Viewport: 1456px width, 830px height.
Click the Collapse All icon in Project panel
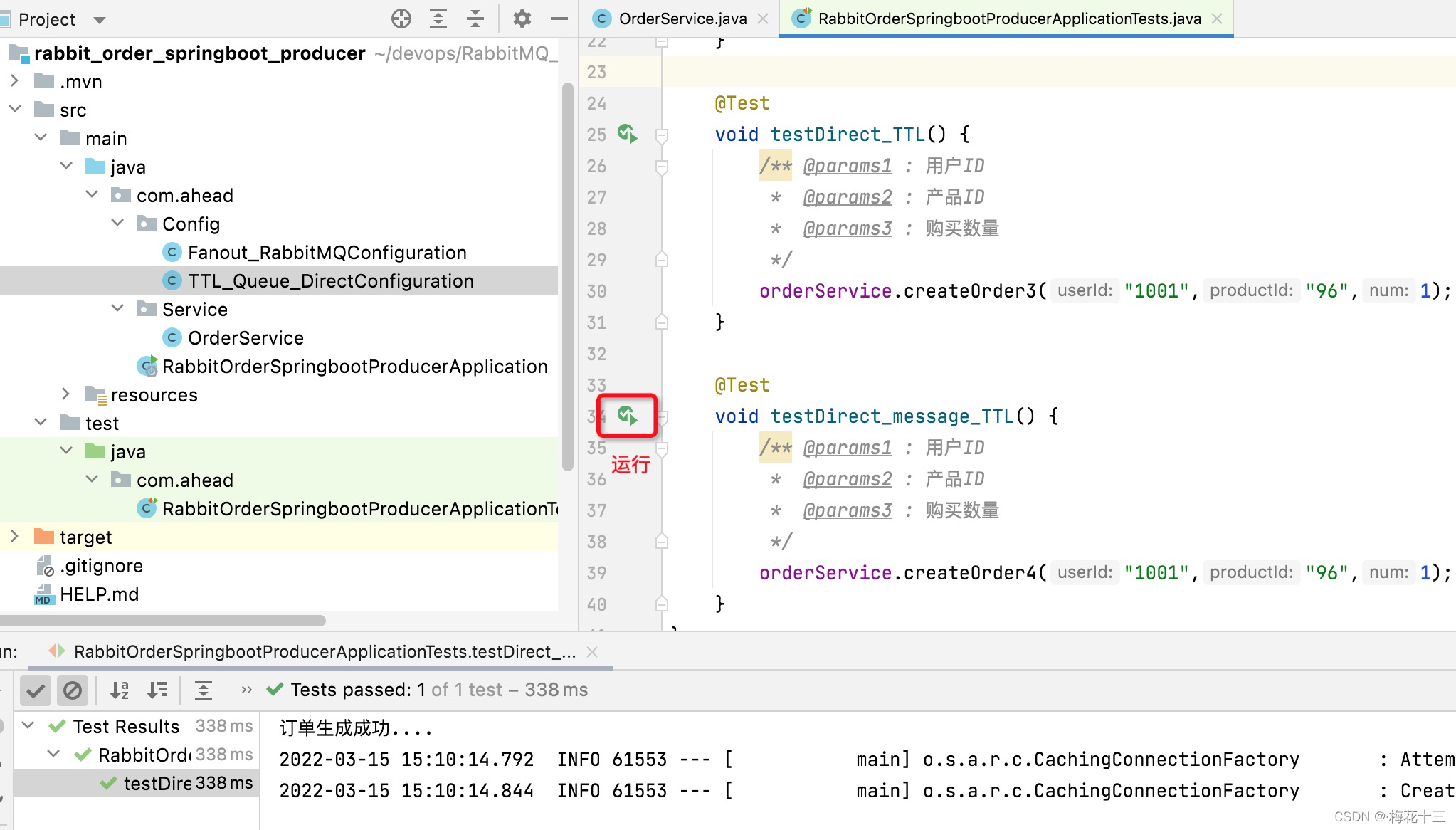coord(475,19)
